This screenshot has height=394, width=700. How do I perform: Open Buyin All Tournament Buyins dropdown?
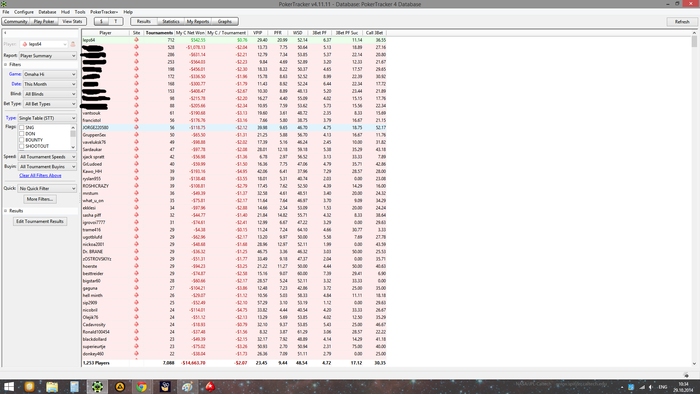47,166
